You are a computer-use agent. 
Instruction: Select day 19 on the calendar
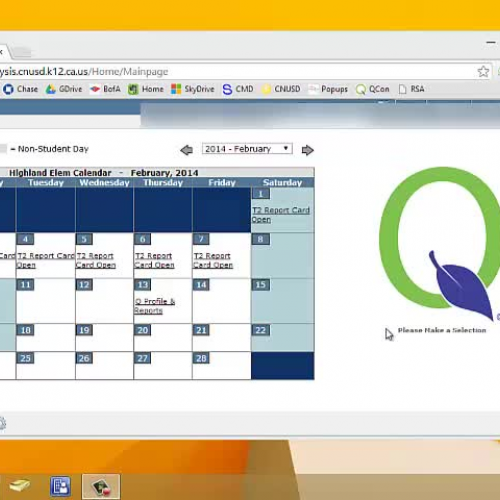click(x=84, y=330)
